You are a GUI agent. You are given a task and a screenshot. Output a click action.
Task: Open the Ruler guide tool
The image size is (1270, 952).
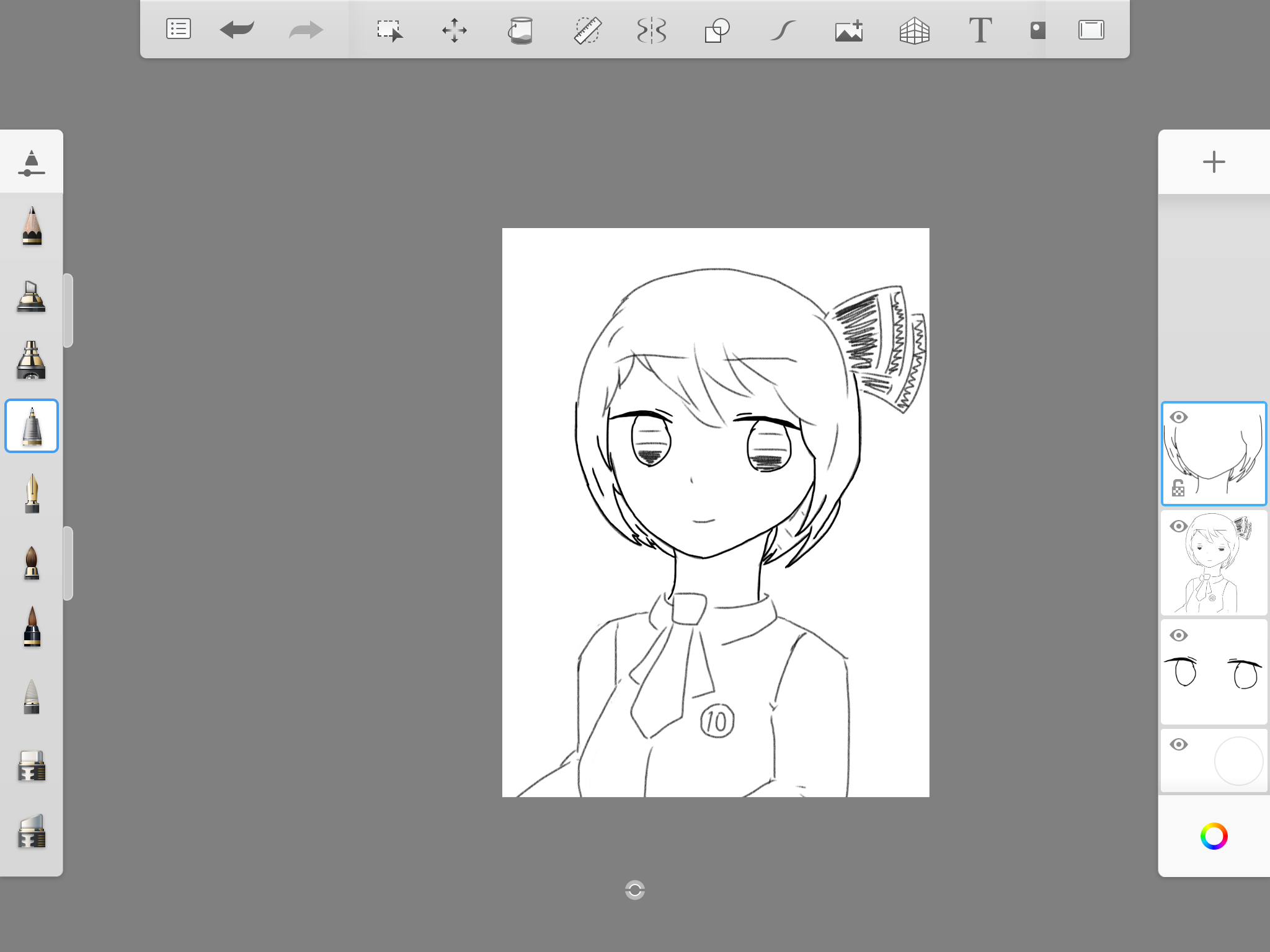(x=587, y=30)
